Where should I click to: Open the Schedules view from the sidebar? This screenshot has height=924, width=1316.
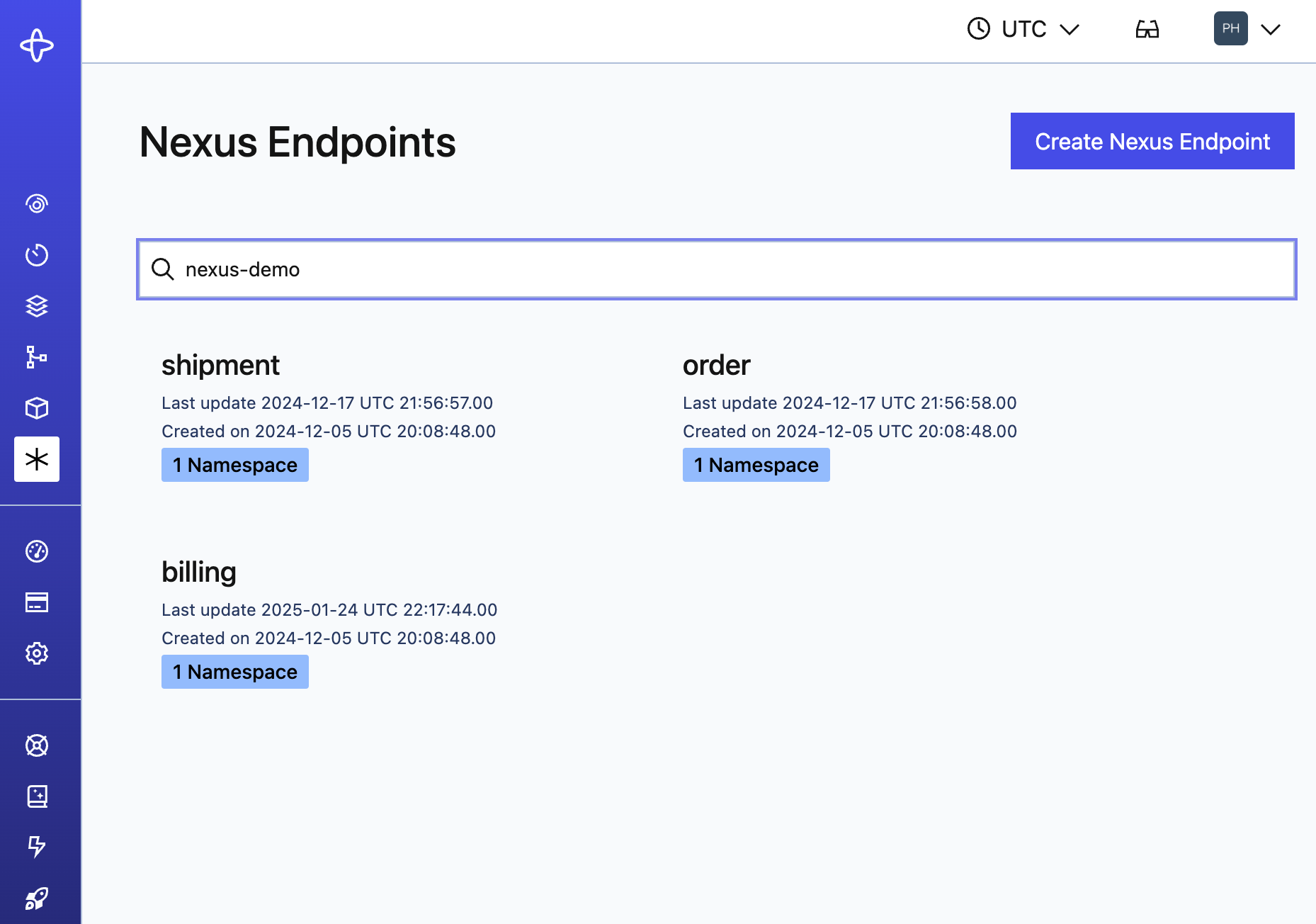(36, 255)
